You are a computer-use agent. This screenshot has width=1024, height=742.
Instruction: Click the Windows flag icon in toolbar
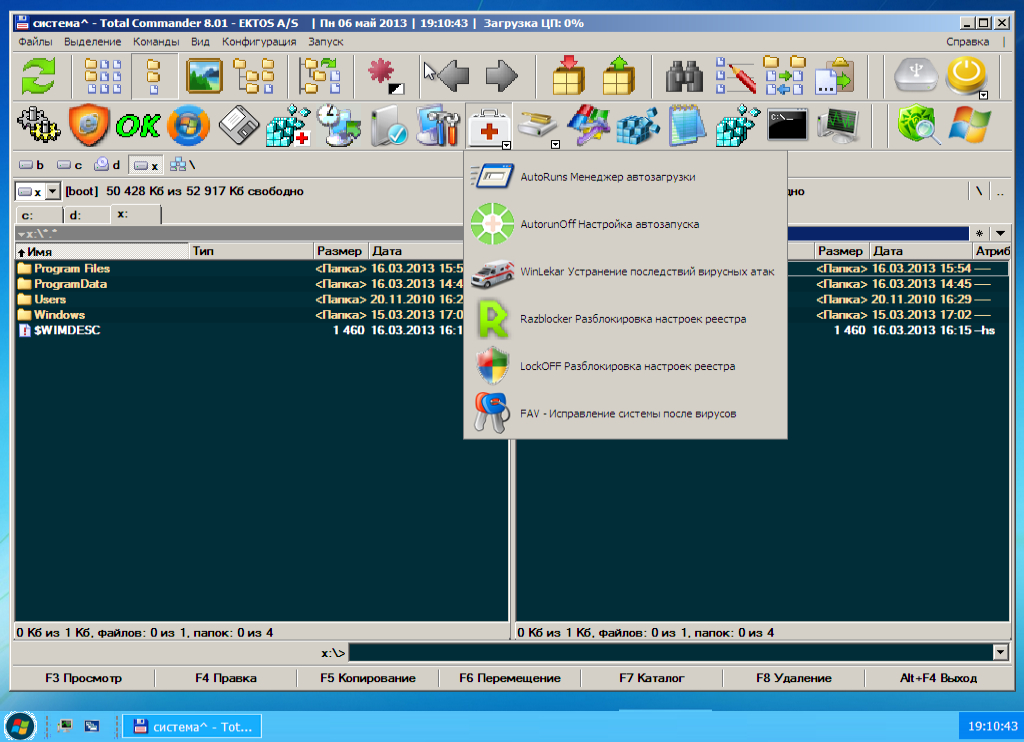[x=969, y=125]
